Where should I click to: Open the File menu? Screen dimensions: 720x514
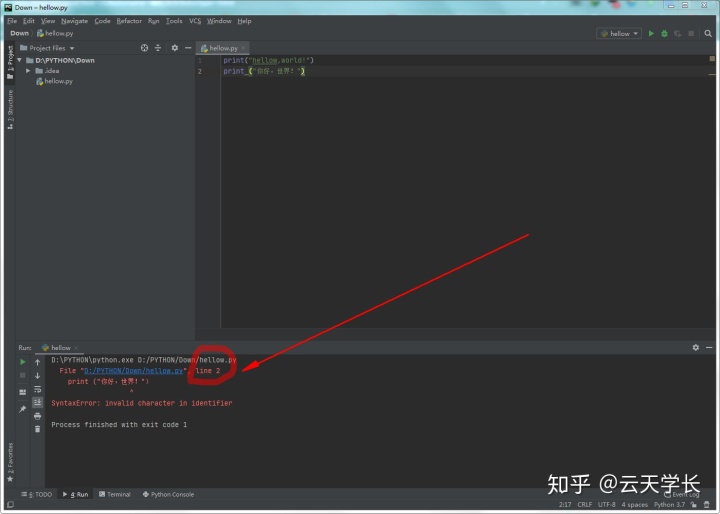[x=12, y=21]
